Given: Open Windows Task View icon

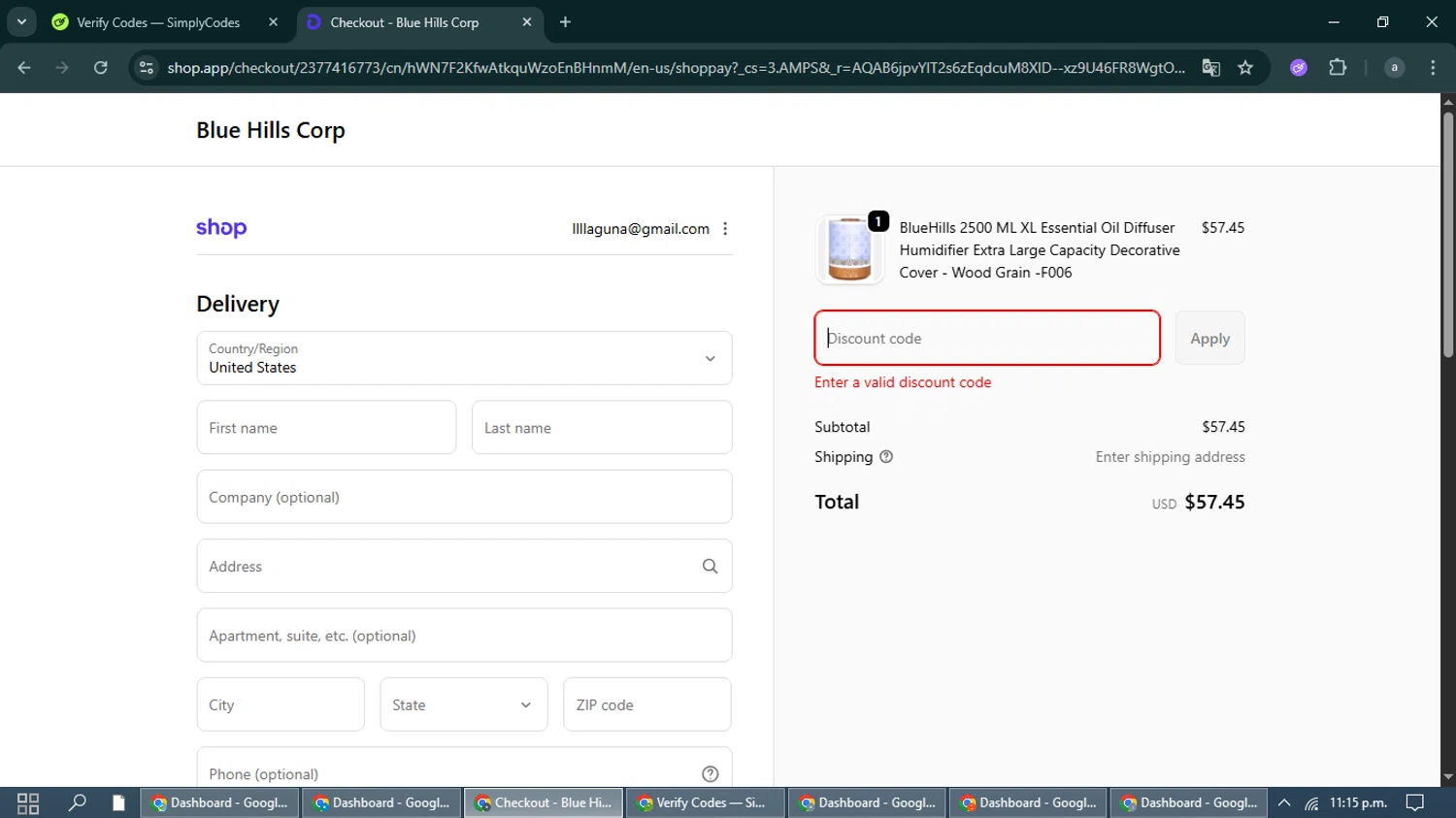Looking at the screenshot, I should point(28,802).
